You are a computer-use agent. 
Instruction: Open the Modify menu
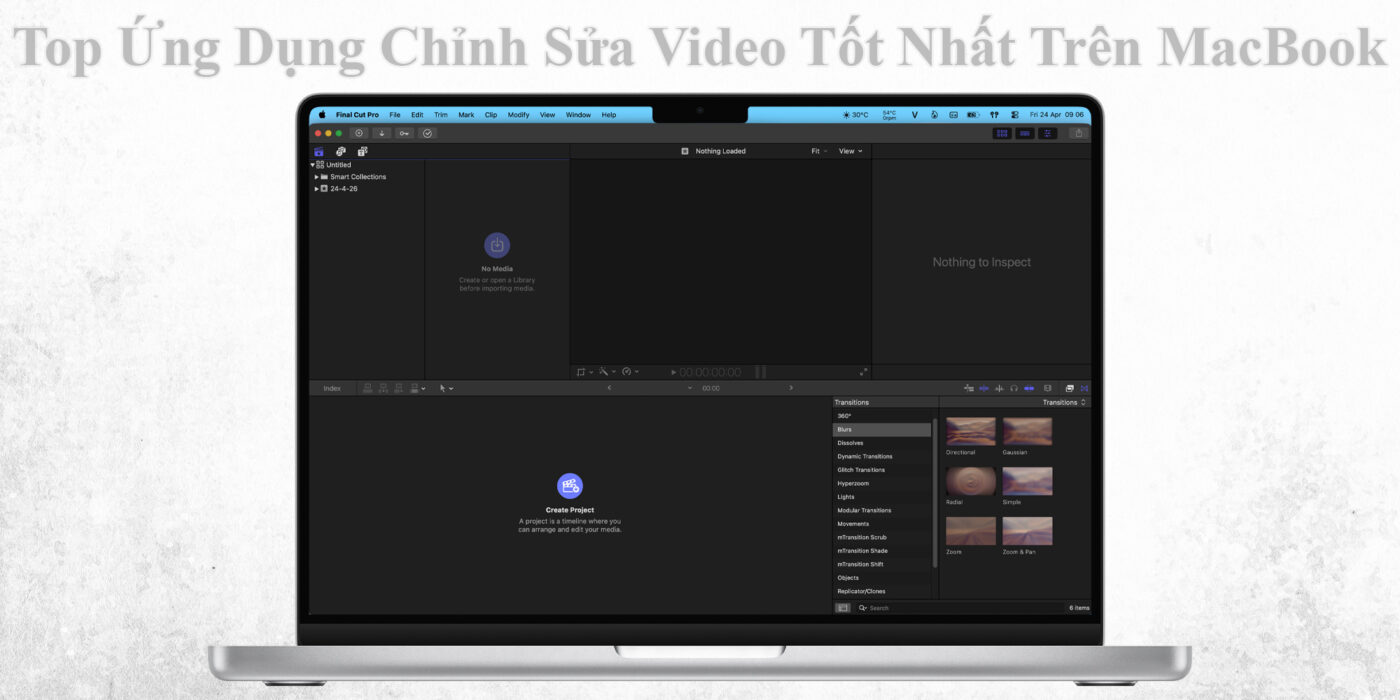point(518,115)
